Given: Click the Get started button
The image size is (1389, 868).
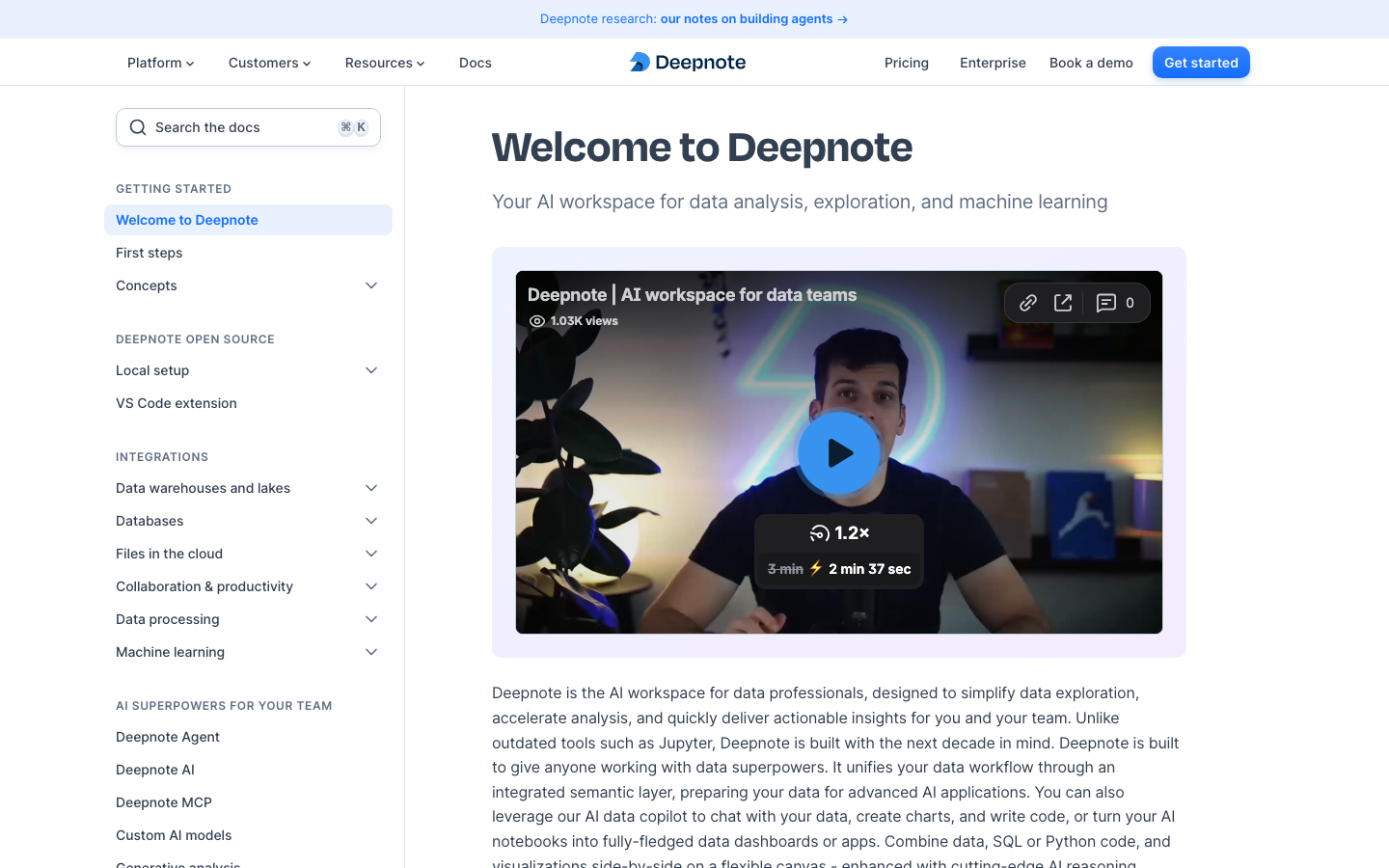Looking at the screenshot, I should [x=1201, y=63].
